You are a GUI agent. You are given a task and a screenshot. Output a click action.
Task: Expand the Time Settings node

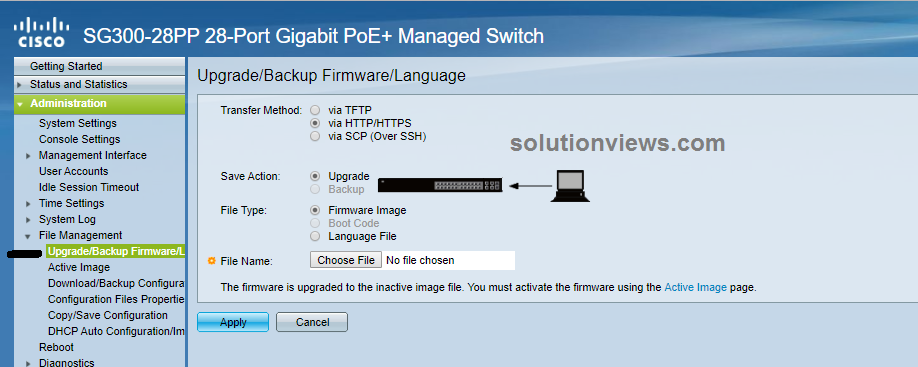(28, 204)
